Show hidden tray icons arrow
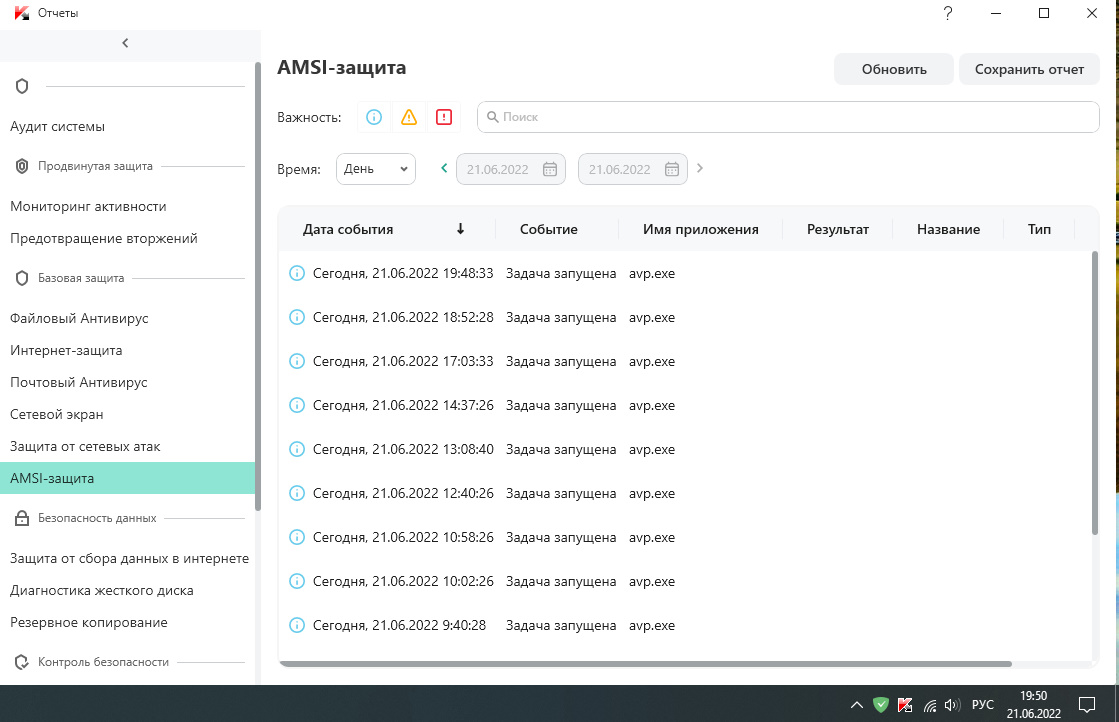 856,705
